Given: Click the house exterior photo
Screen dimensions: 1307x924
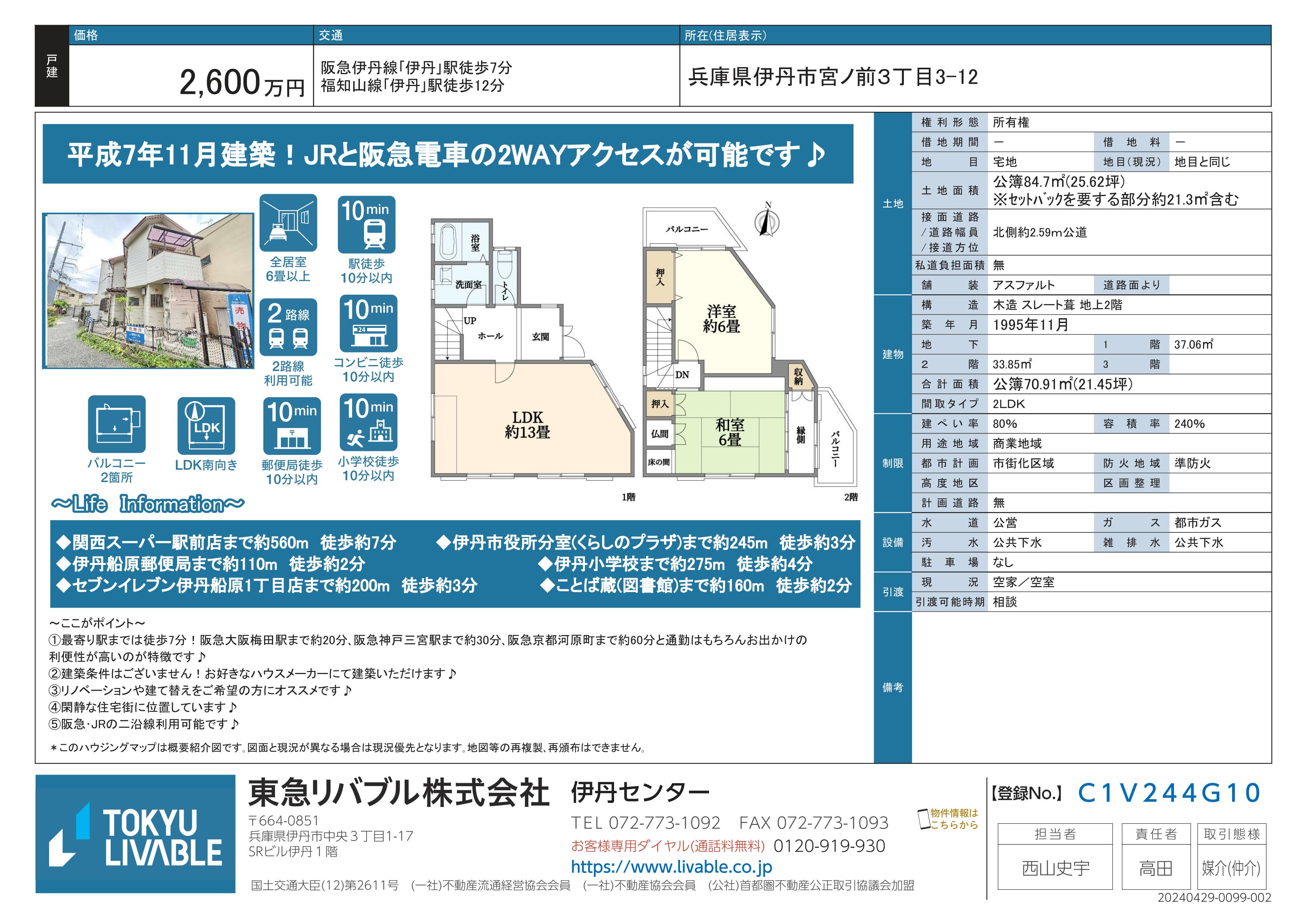Looking at the screenshot, I should (x=148, y=291).
